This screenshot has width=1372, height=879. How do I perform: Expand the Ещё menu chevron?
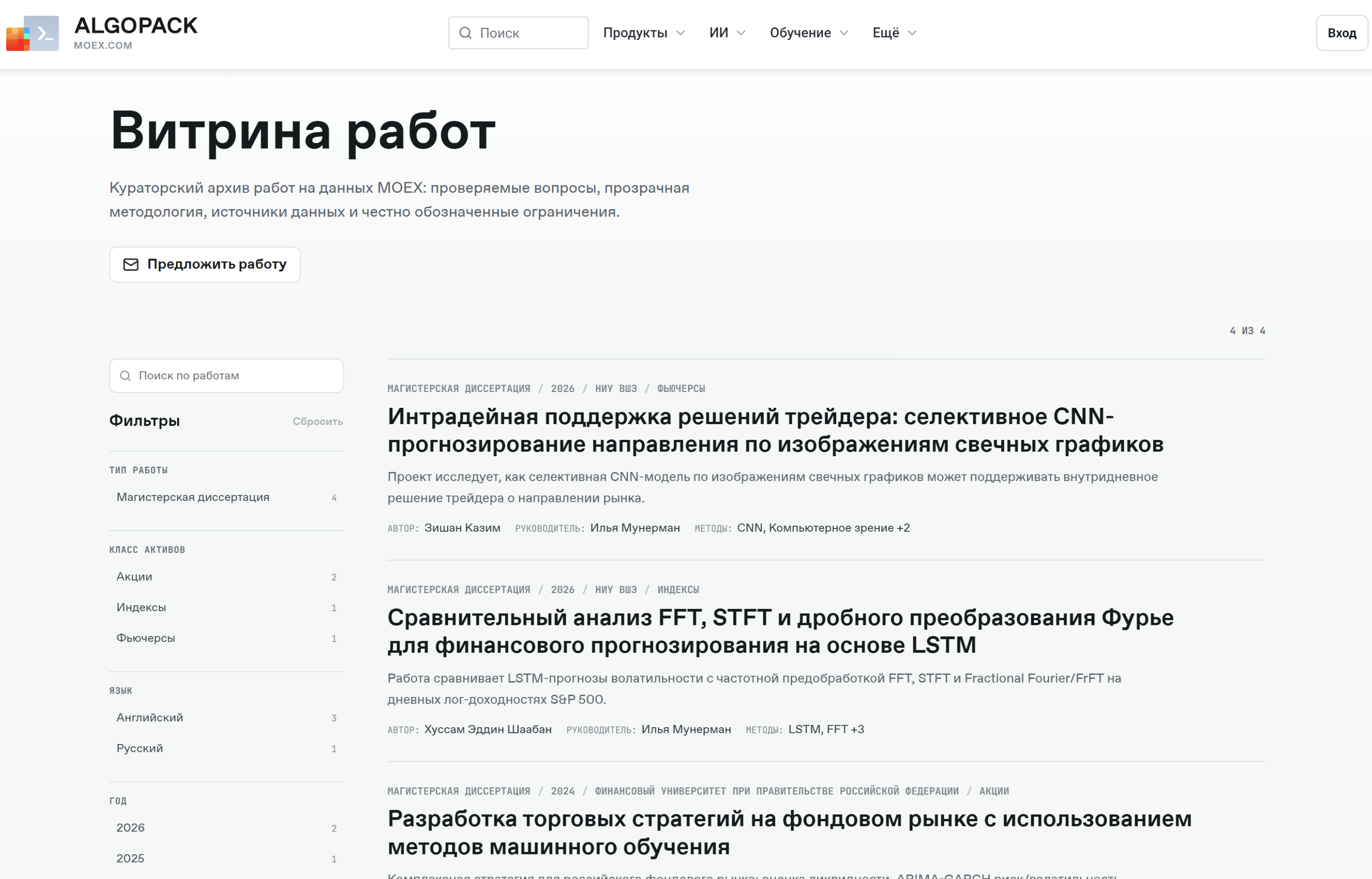tap(912, 33)
